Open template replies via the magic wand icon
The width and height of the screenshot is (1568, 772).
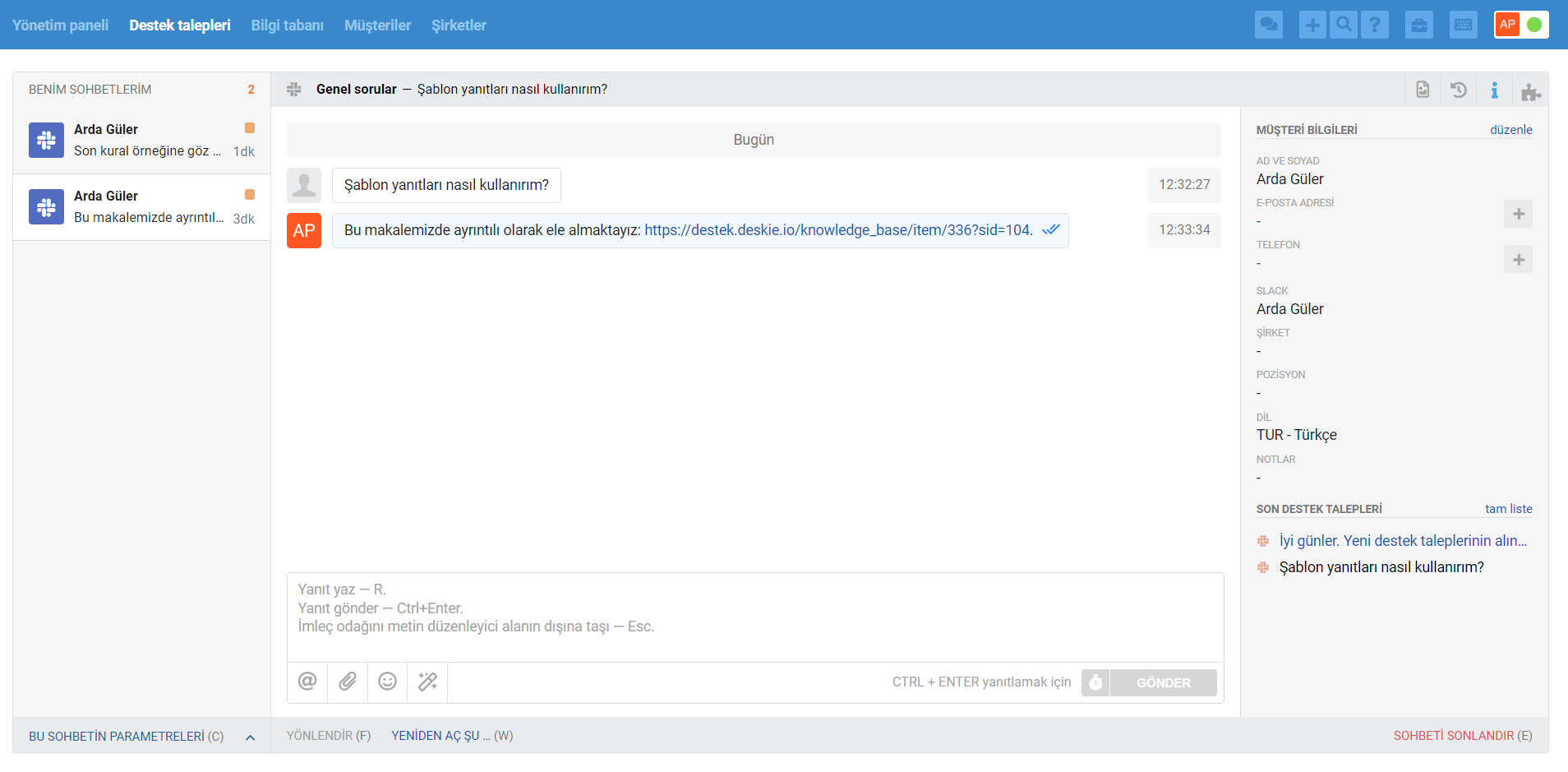(428, 682)
